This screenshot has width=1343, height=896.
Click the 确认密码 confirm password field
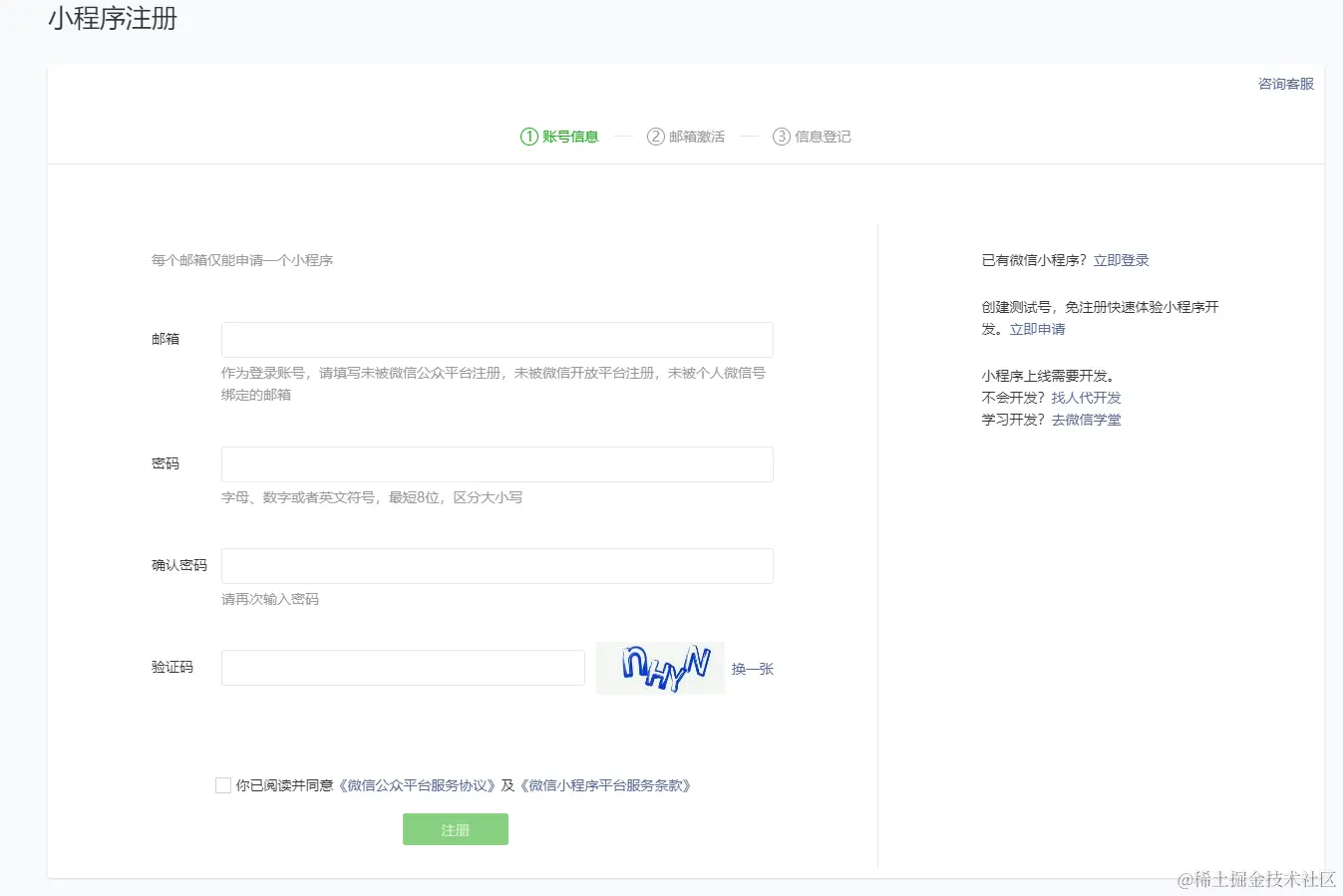click(x=497, y=566)
